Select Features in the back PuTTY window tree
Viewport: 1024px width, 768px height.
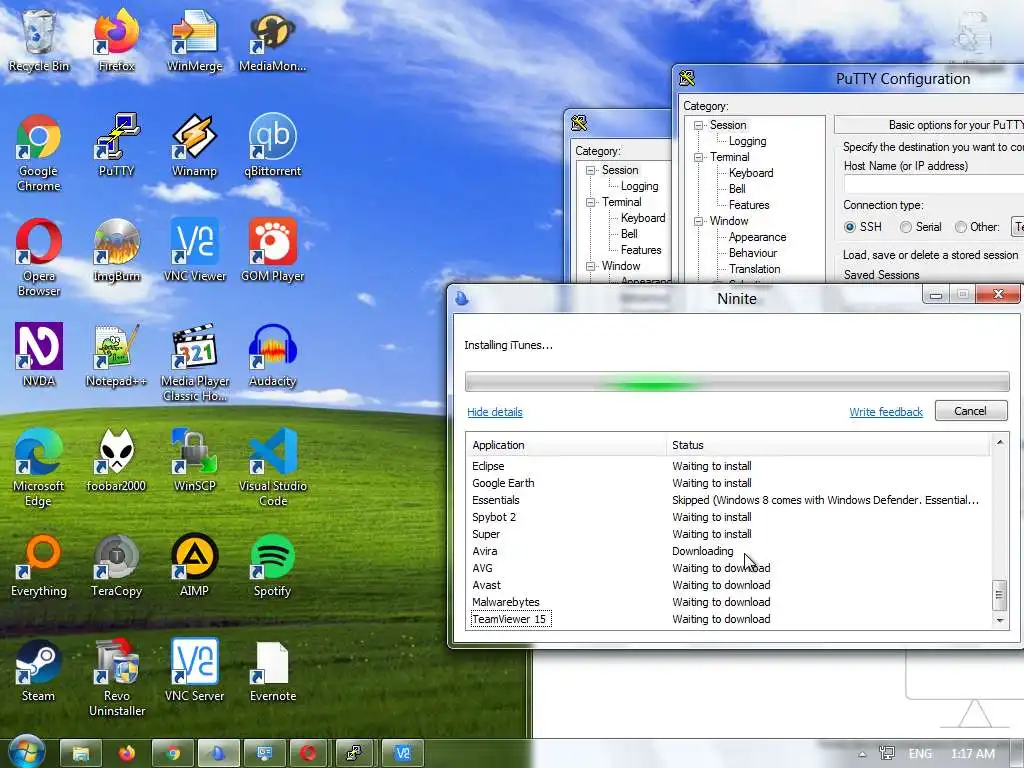641,250
